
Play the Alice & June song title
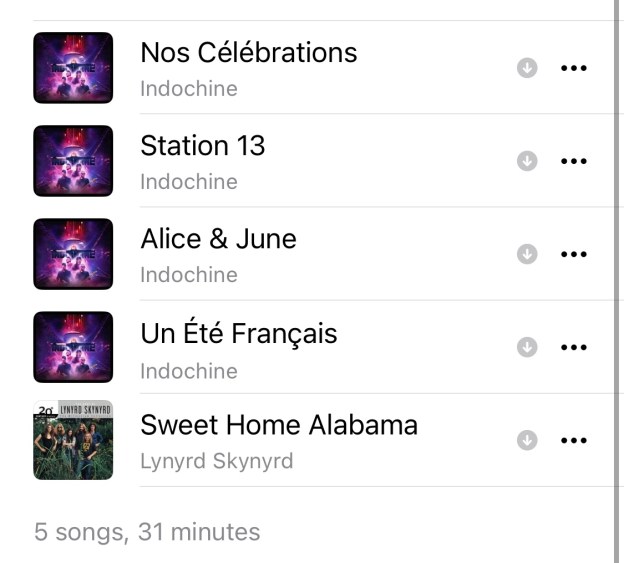218,239
